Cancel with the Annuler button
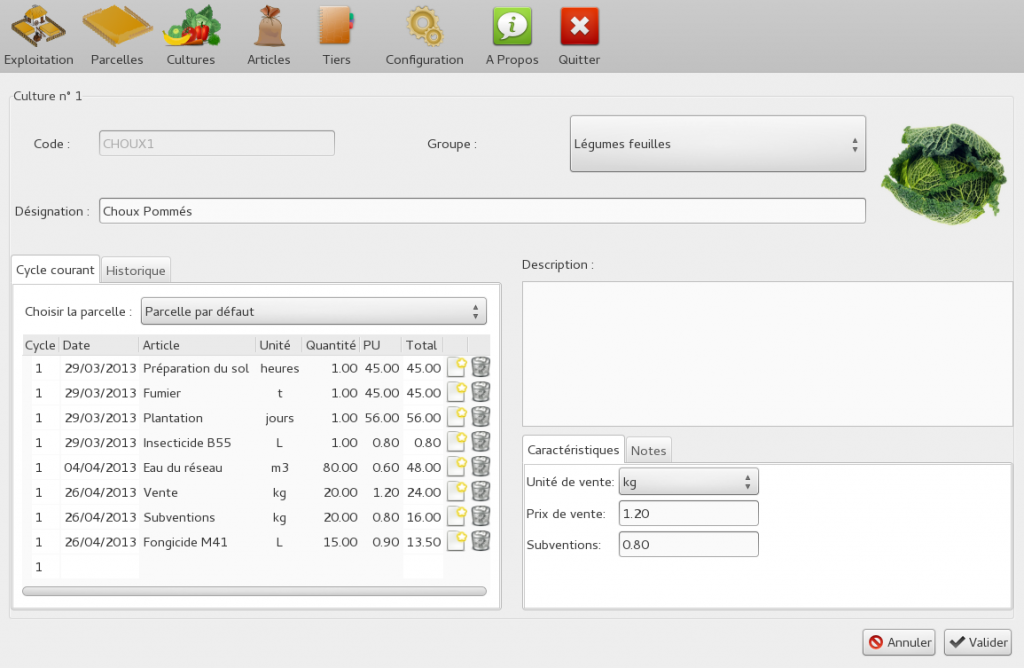Image resolution: width=1024 pixels, height=668 pixels. [x=899, y=643]
